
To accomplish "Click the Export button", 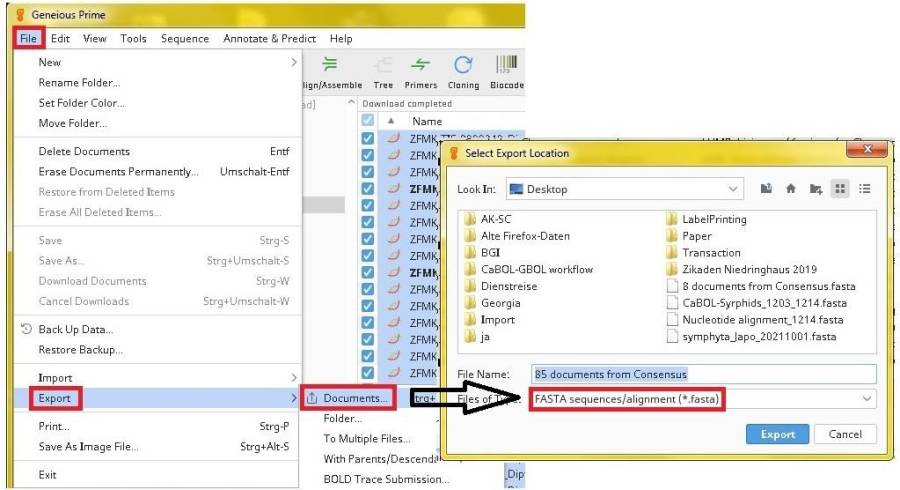I will (777, 434).
